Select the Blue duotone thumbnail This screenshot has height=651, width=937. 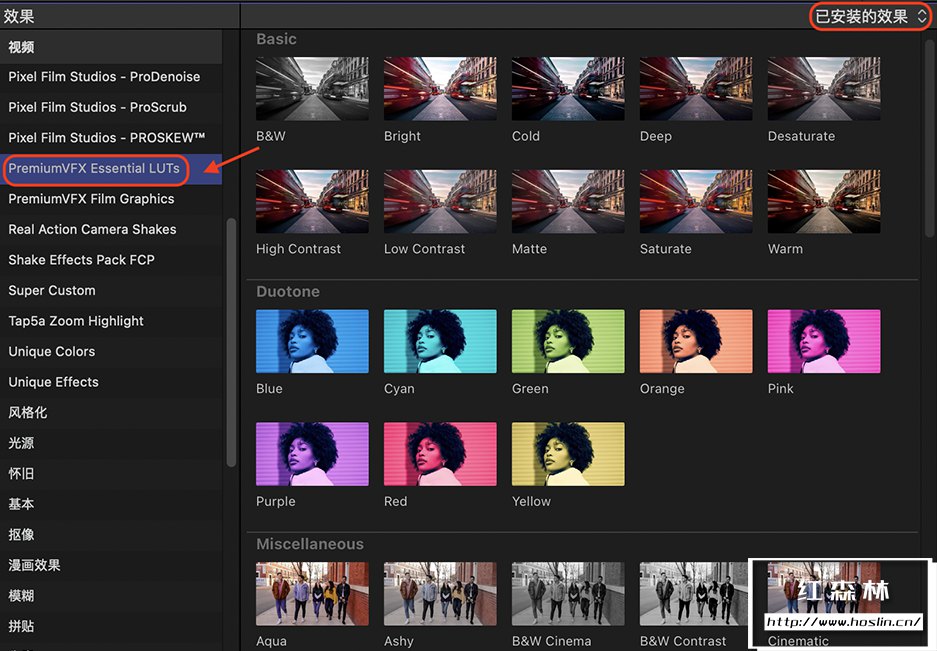tap(312, 341)
